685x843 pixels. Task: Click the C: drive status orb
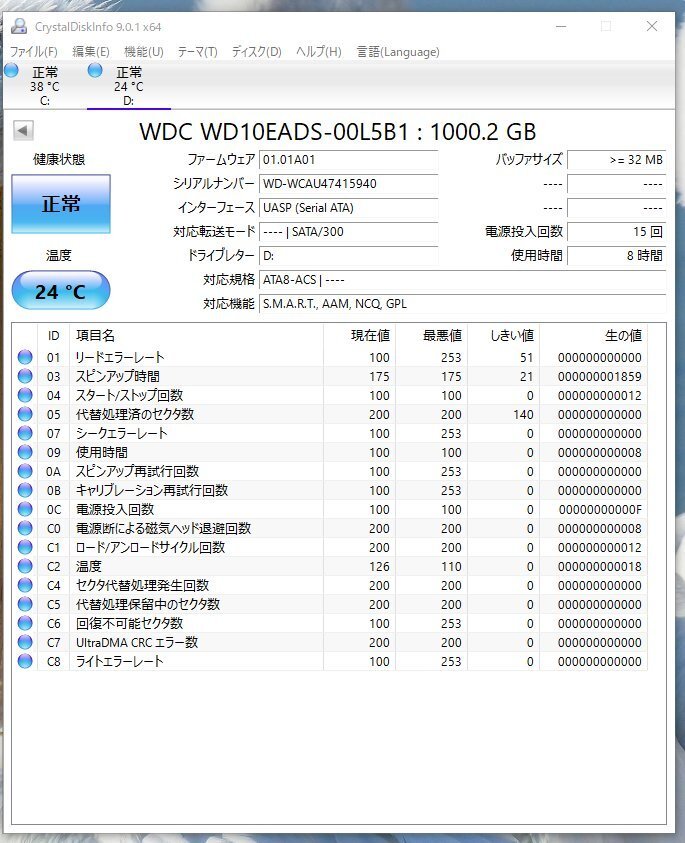[11, 70]
